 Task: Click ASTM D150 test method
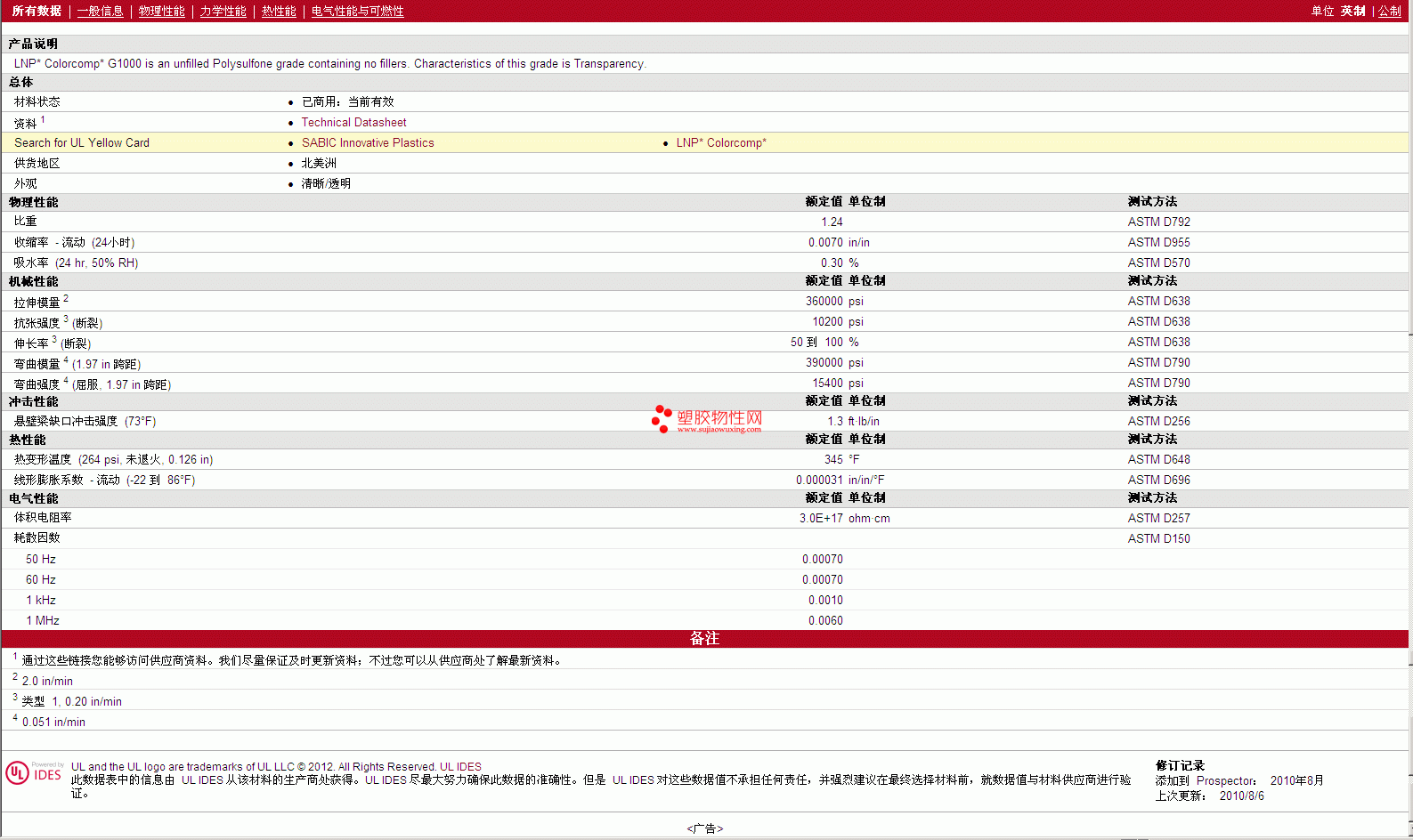[x=1158, y=538]
